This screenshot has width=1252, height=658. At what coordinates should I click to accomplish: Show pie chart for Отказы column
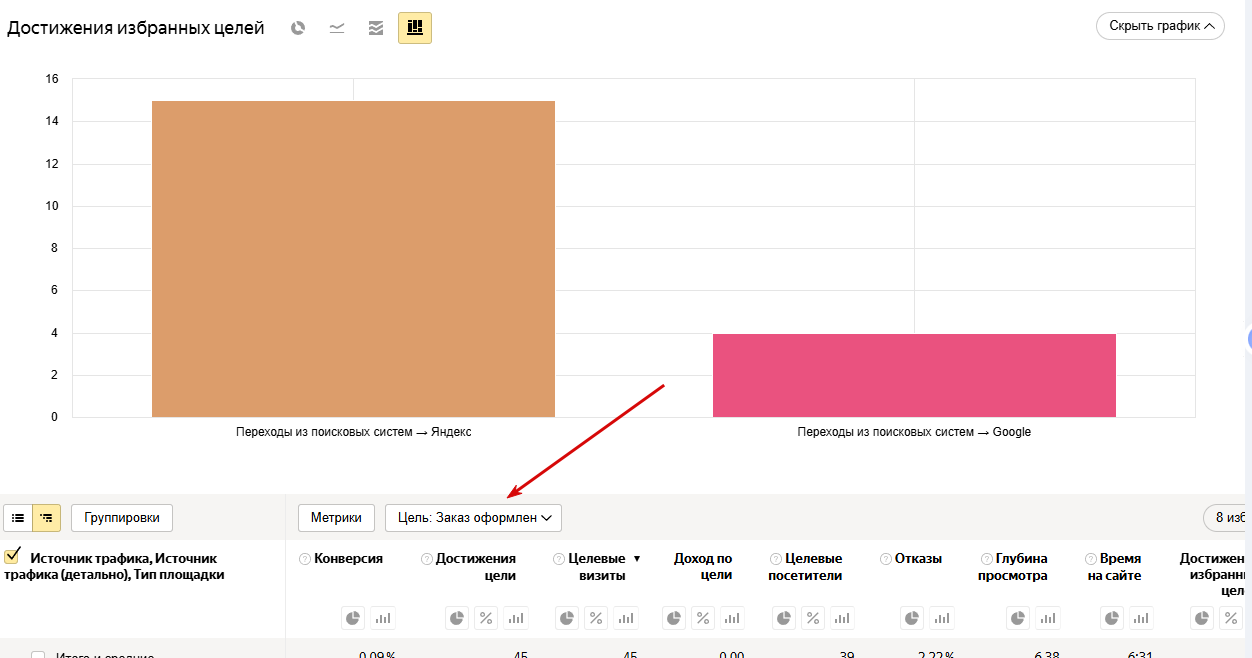[913, 618]
